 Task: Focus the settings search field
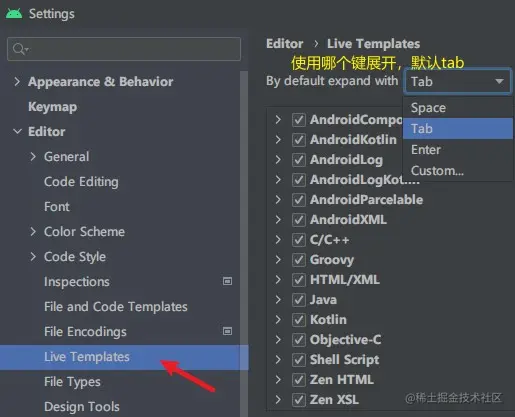[124, 49]
